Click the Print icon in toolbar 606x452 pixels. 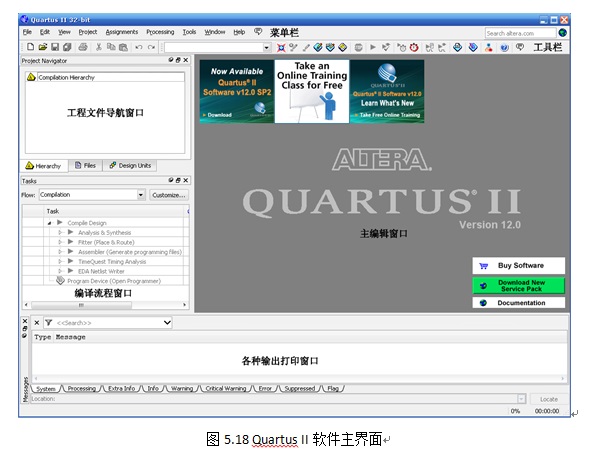click(x=83, y=47)
